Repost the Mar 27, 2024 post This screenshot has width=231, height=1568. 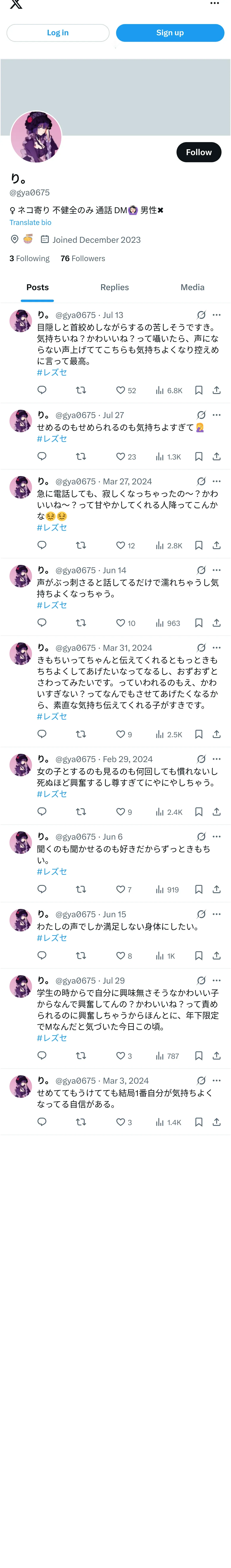[80, 545]
